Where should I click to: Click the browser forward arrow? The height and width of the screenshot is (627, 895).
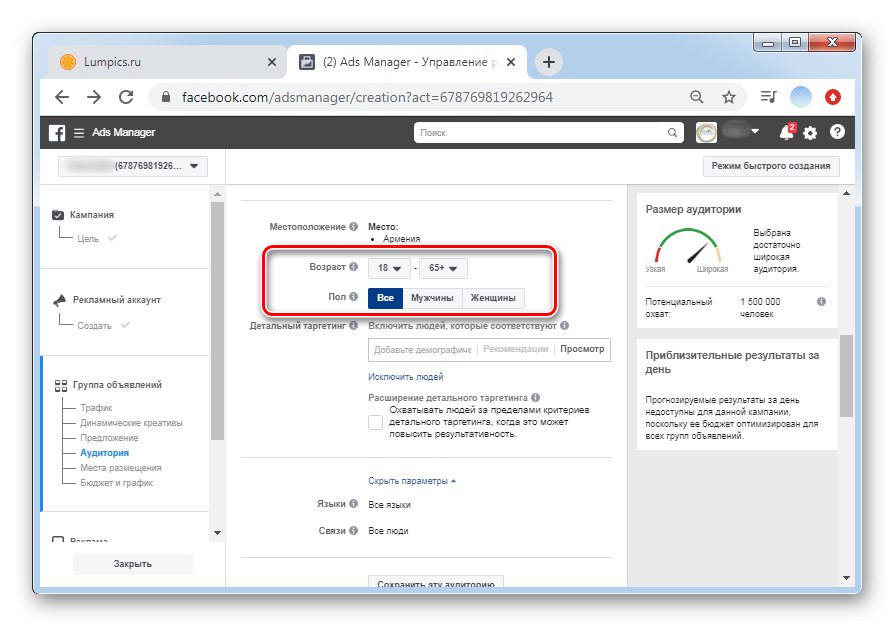94,97
